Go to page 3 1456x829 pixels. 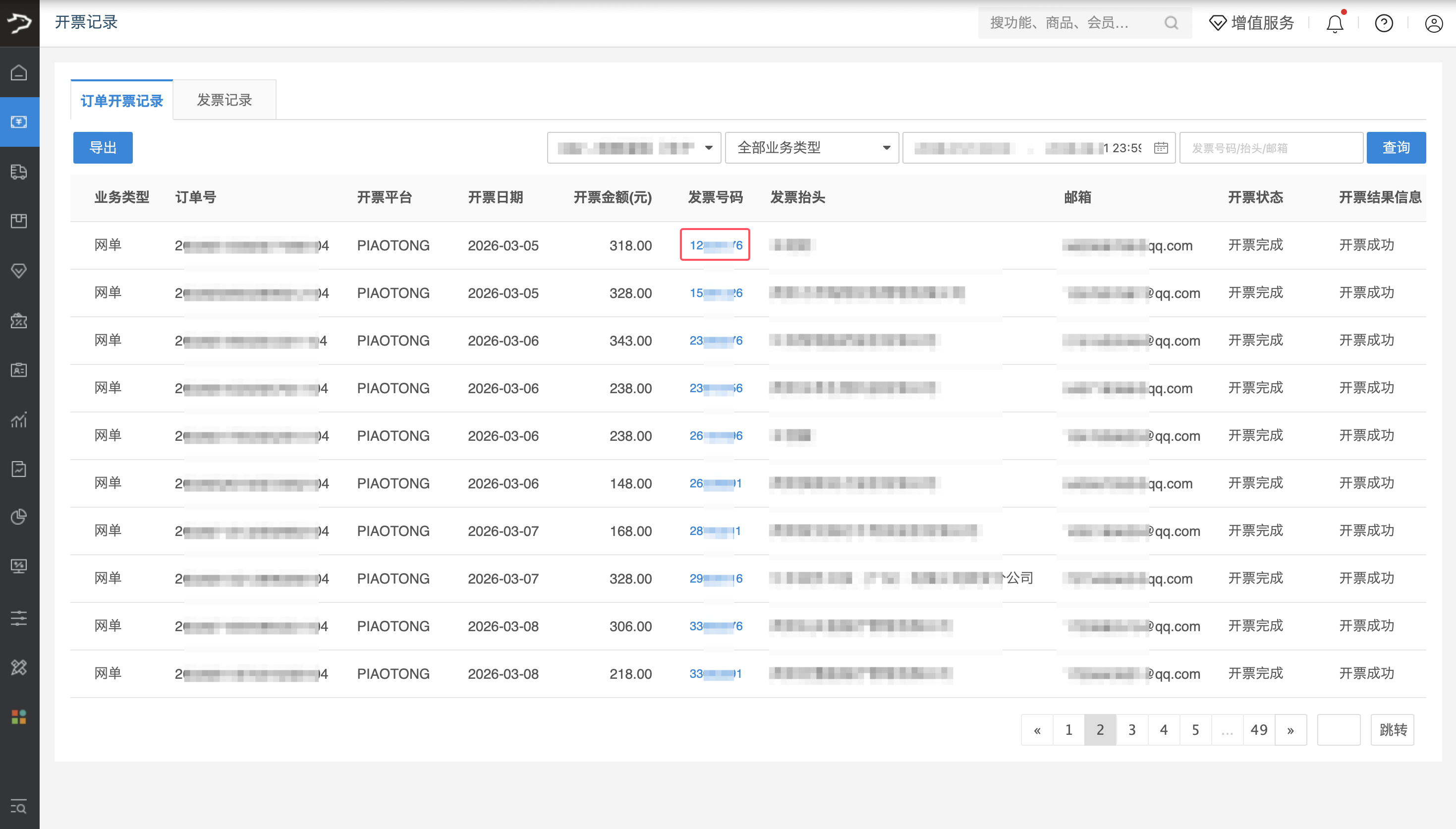[x=1132, y=730]
